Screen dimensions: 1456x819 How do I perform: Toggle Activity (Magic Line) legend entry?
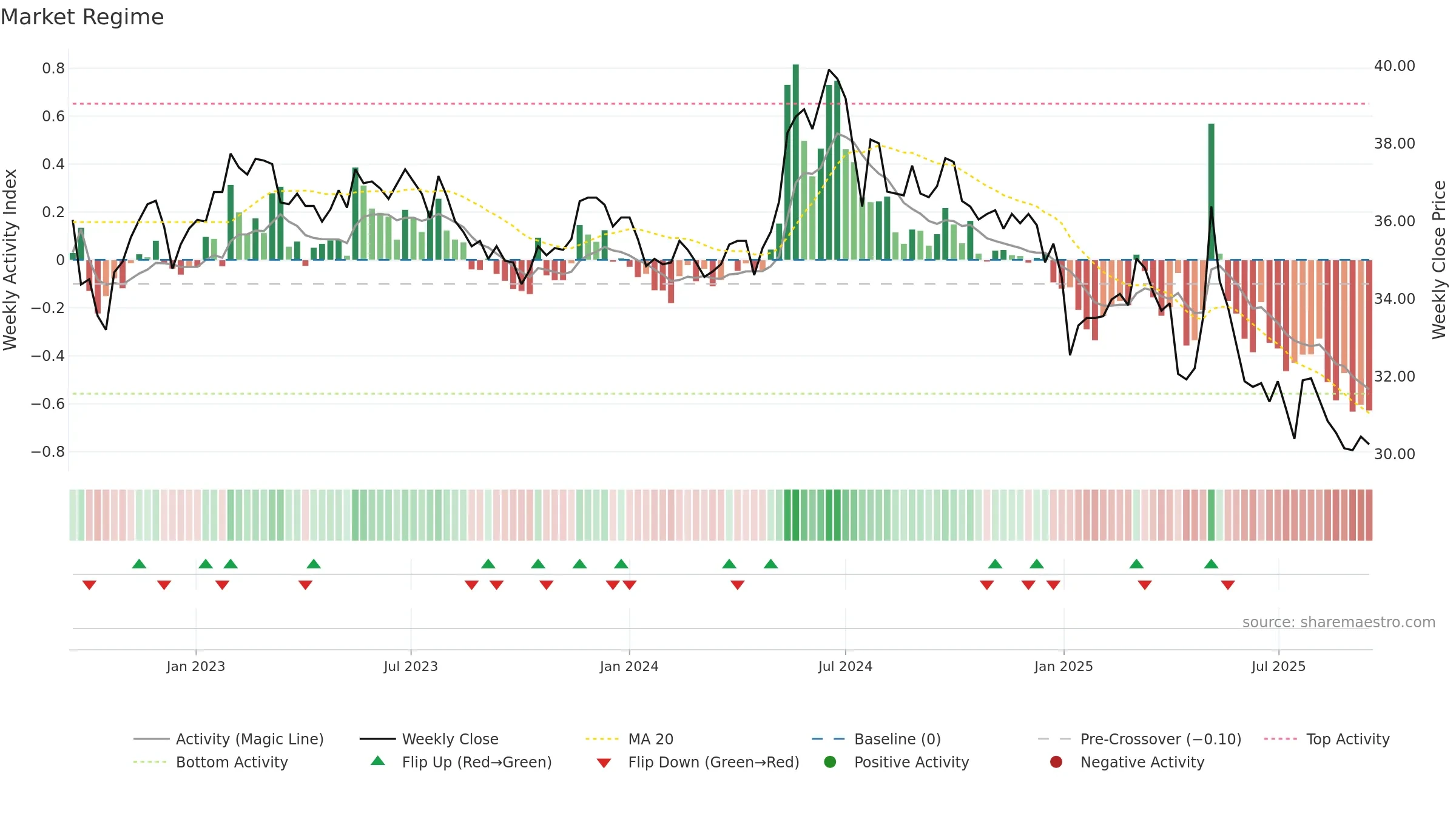(229, 739)
